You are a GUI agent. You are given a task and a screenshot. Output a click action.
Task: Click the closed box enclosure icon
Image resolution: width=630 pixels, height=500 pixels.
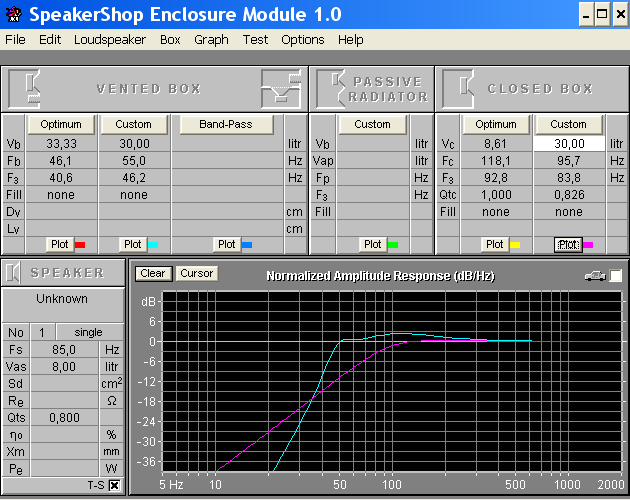(x=458, y=89)
